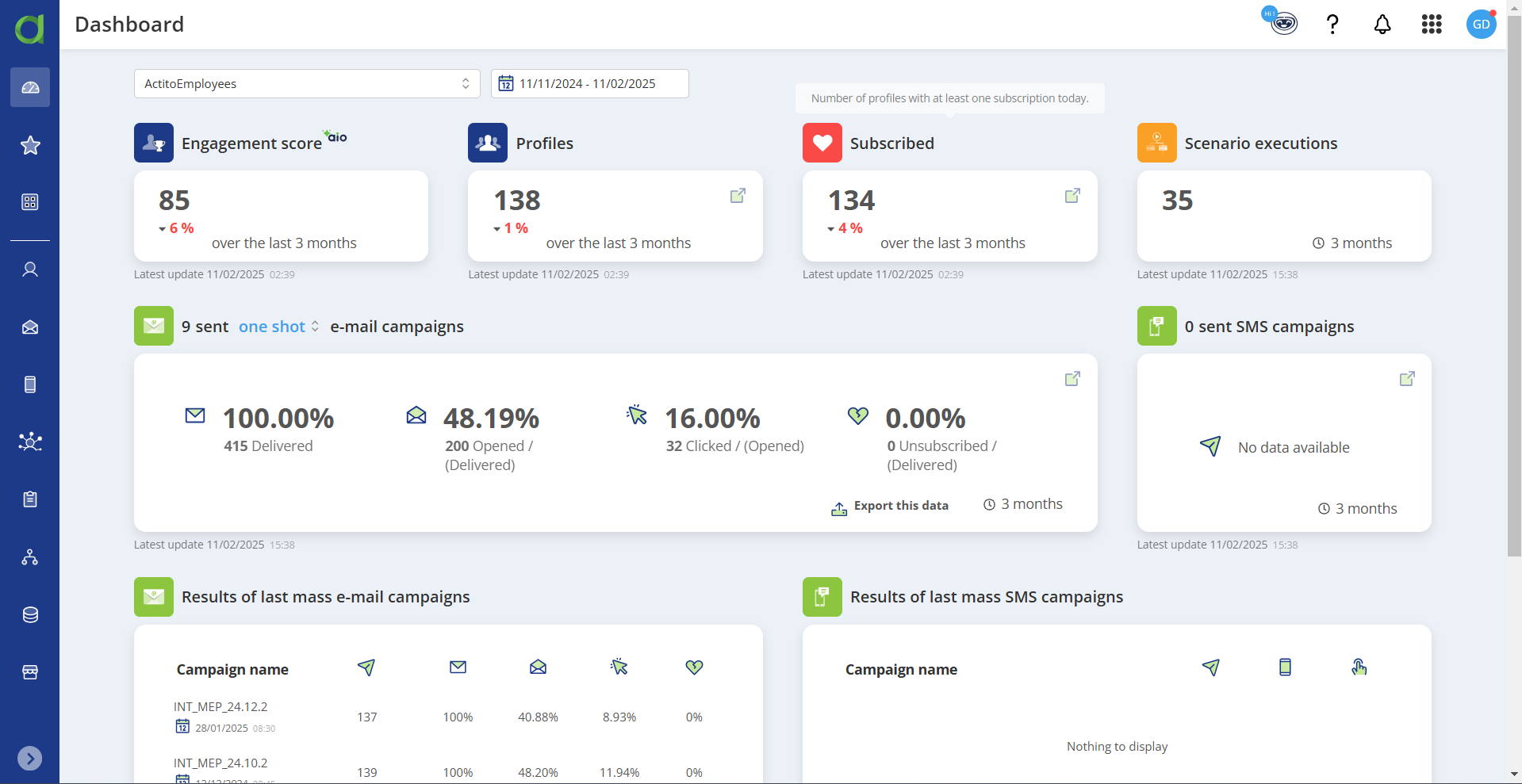The width and height of the screenshot is (1522, 784).
Task: Click the sent SMS campaigns green icon
Action: point(1157,326)
